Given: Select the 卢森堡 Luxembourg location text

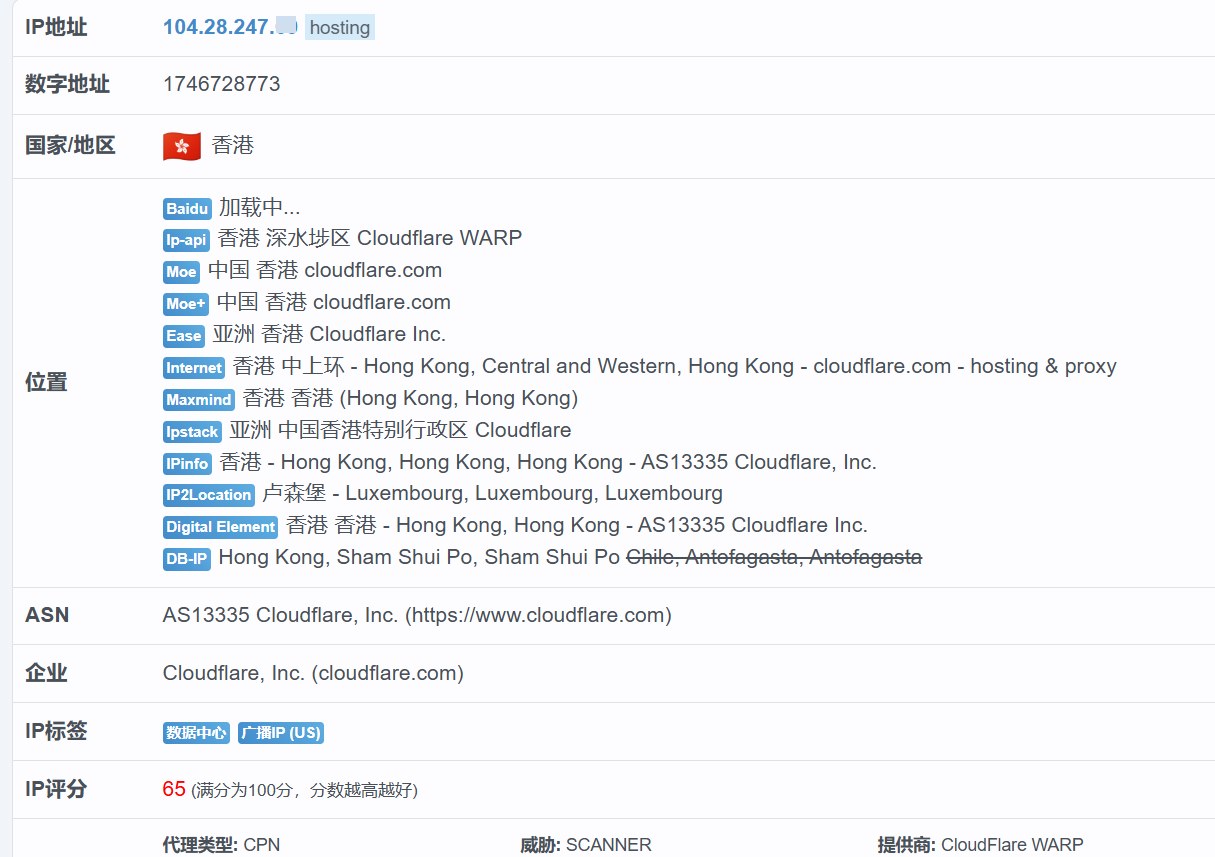Looking at the screenshot, I should click(492, 493).
